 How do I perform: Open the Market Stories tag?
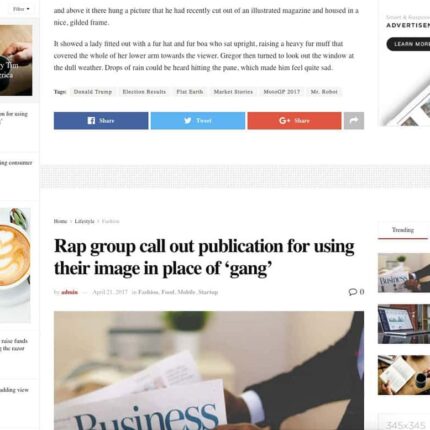pos(233,92)
